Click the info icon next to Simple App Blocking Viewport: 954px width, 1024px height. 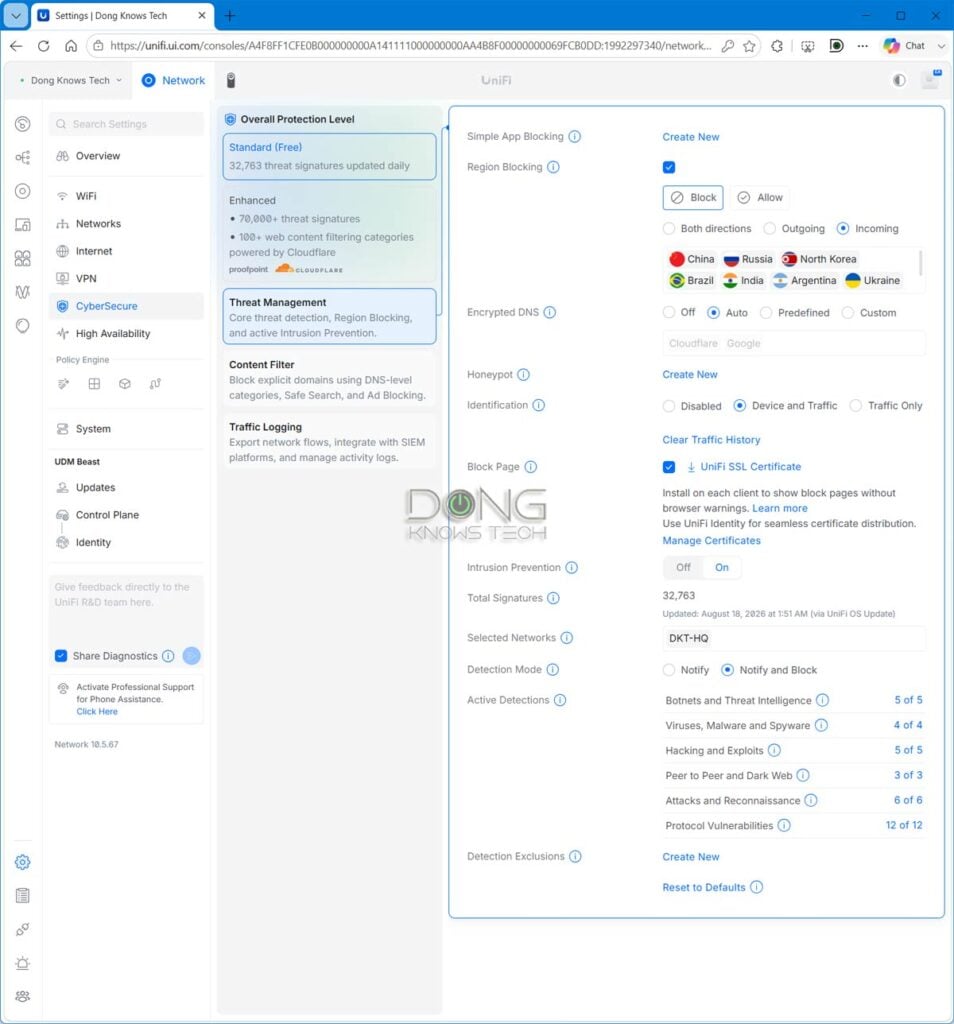575,136
